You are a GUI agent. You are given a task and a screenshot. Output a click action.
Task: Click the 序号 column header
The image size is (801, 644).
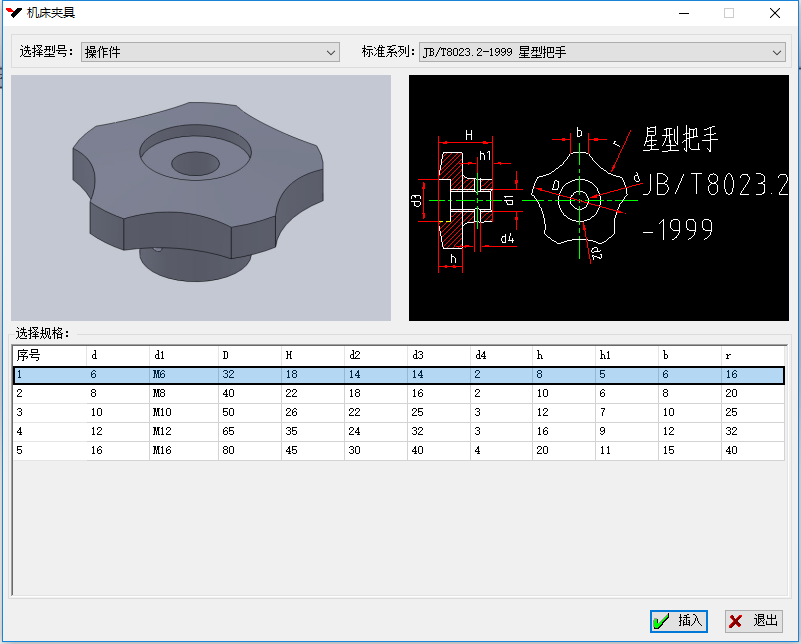pyautogui.click(x=48, y=355)
